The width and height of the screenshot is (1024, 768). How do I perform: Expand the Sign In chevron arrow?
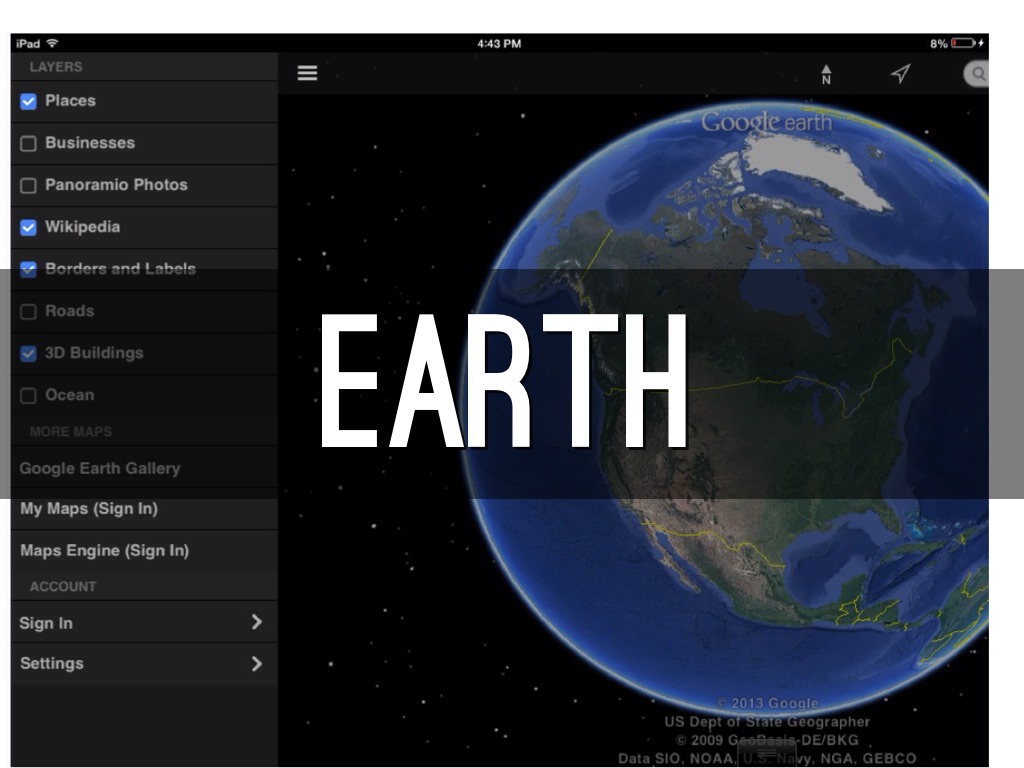point(256,622)
